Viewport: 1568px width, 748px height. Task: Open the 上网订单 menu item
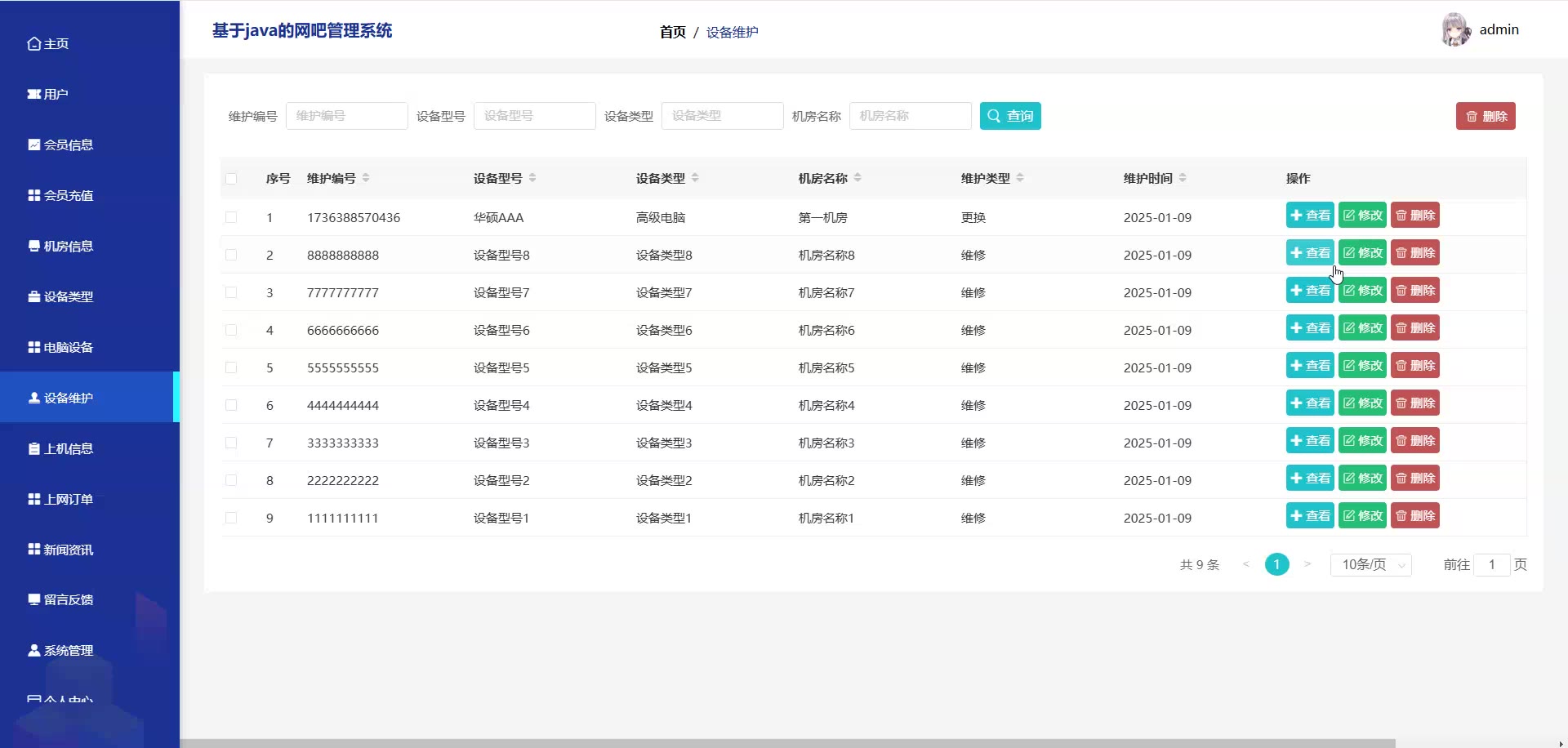90,500
